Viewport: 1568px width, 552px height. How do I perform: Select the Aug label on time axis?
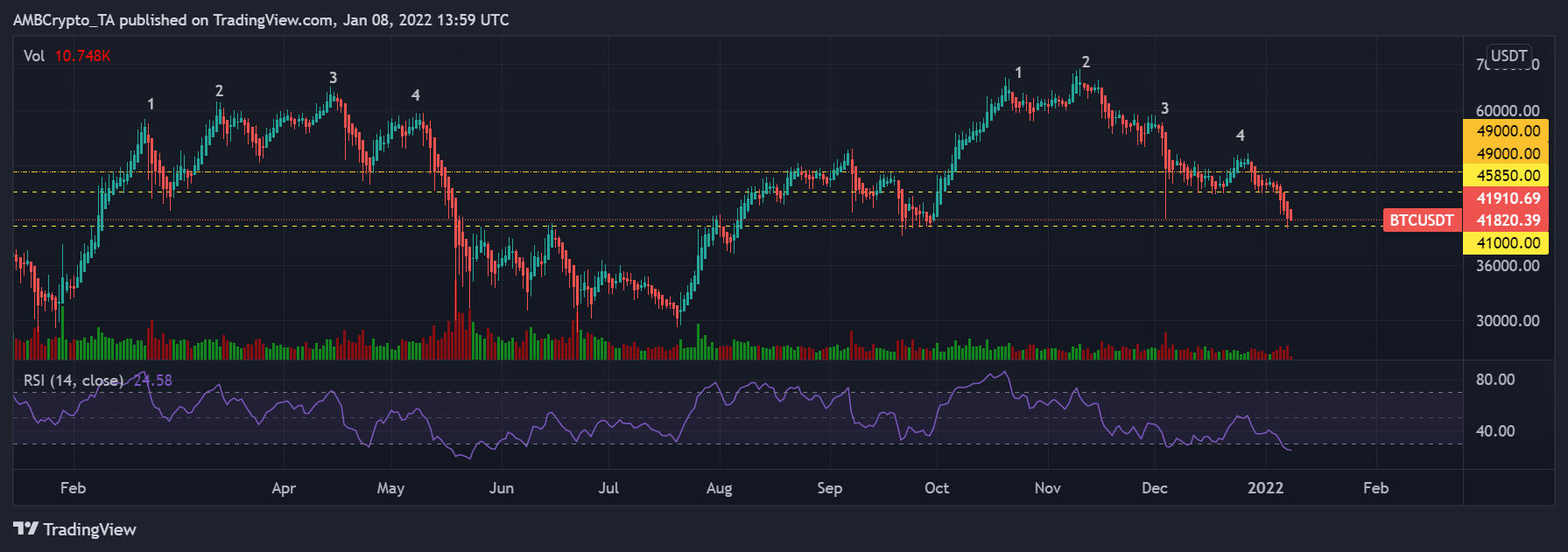(719, 488)
